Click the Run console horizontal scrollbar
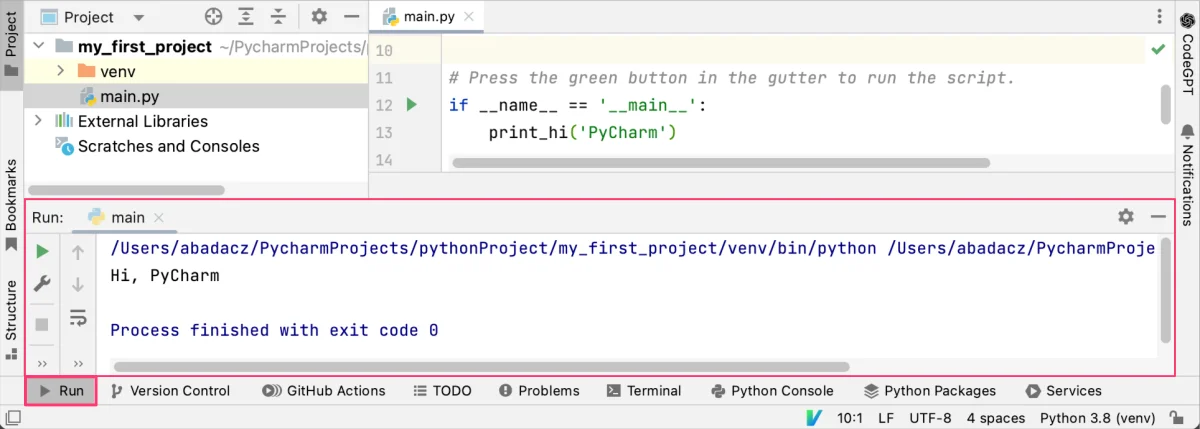 coord(481,367)
